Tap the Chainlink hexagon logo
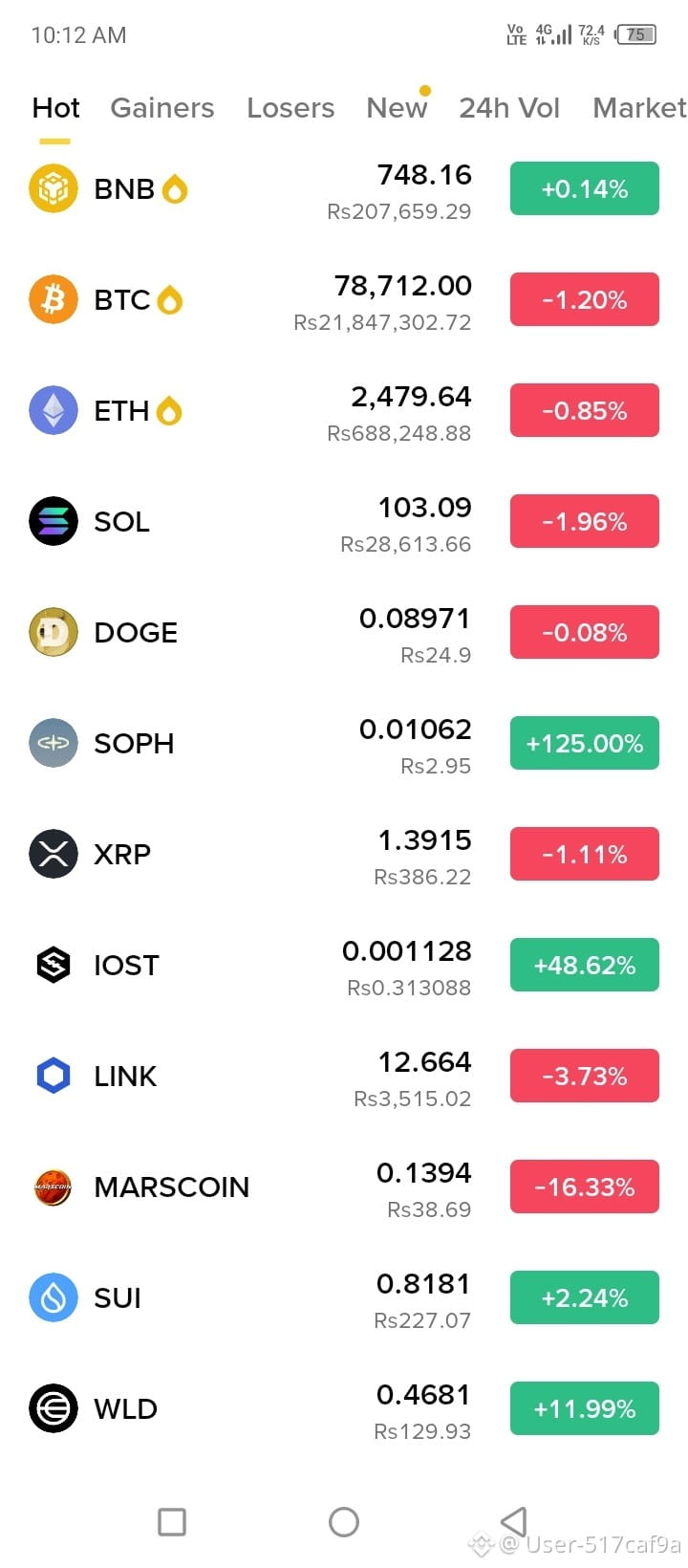 [x=54, y=1076]
